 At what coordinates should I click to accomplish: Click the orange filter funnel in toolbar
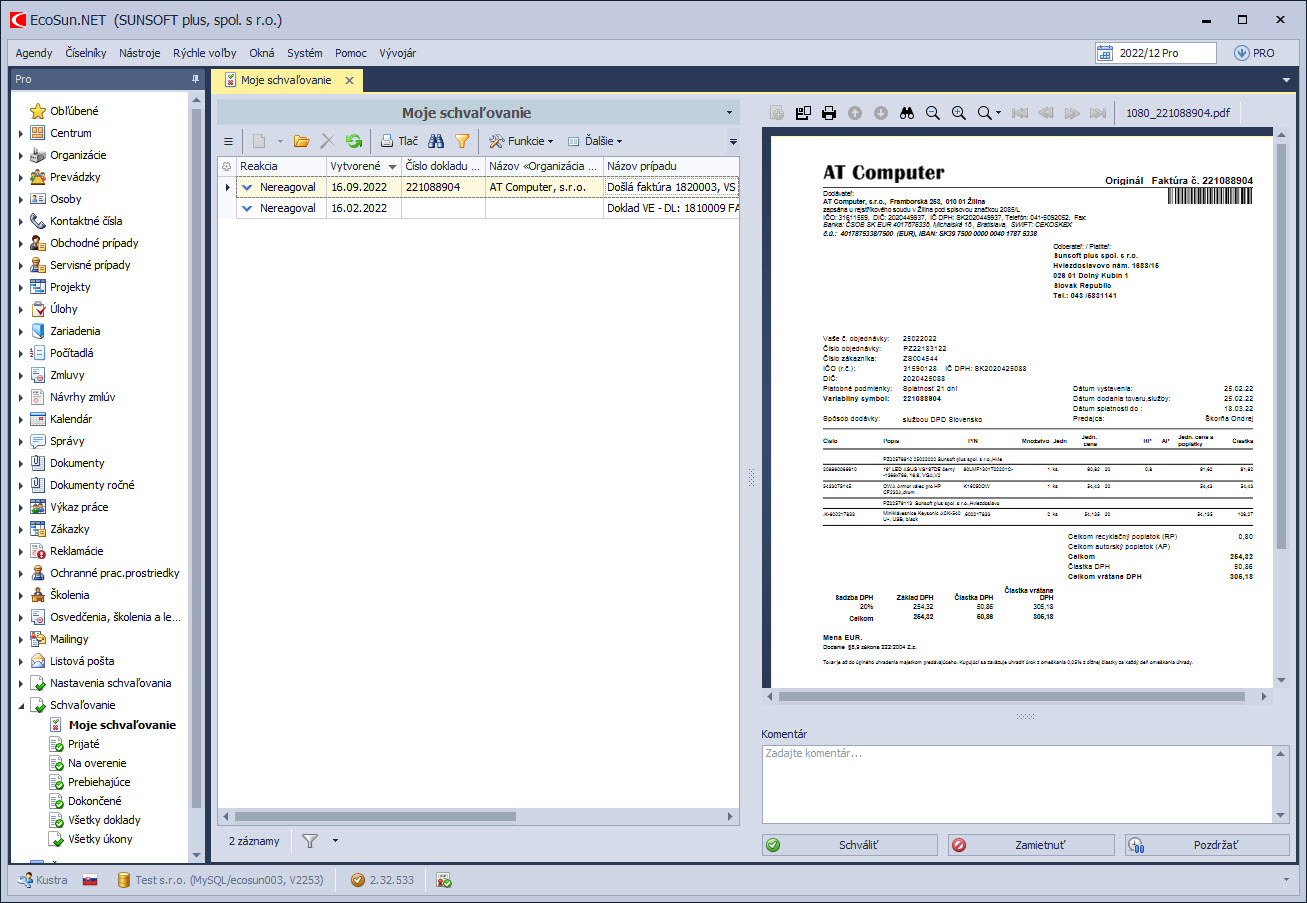pyautogui.click(x=462, y=142)
